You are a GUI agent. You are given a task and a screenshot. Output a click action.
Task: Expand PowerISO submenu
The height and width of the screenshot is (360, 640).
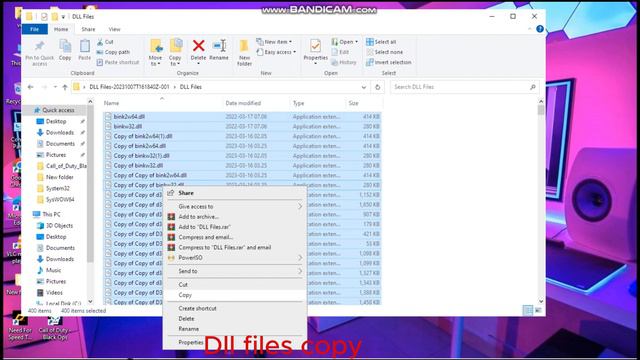coord(235,258)
